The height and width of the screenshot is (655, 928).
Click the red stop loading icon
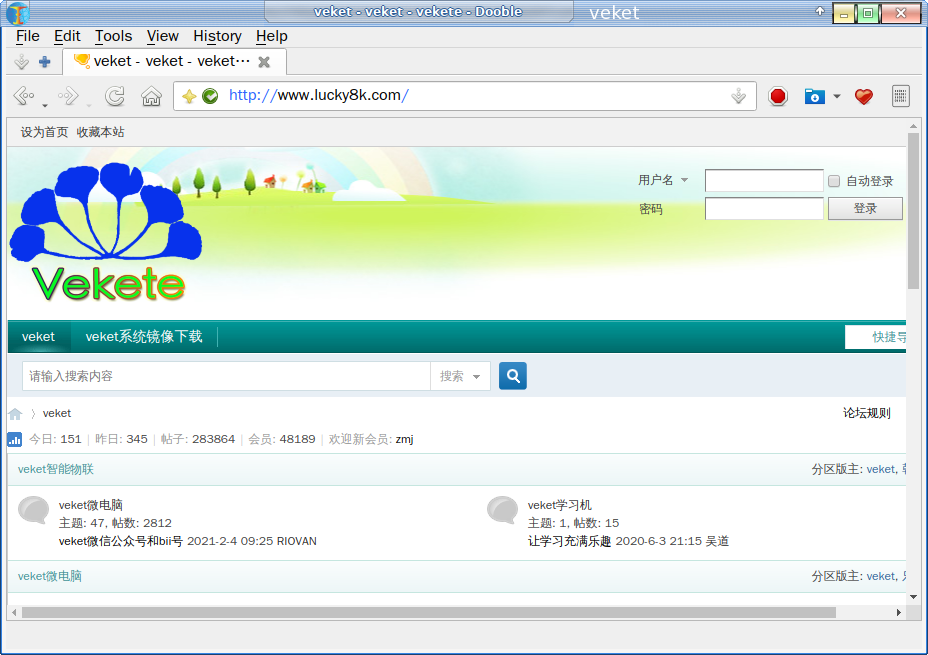coord(778,96)
